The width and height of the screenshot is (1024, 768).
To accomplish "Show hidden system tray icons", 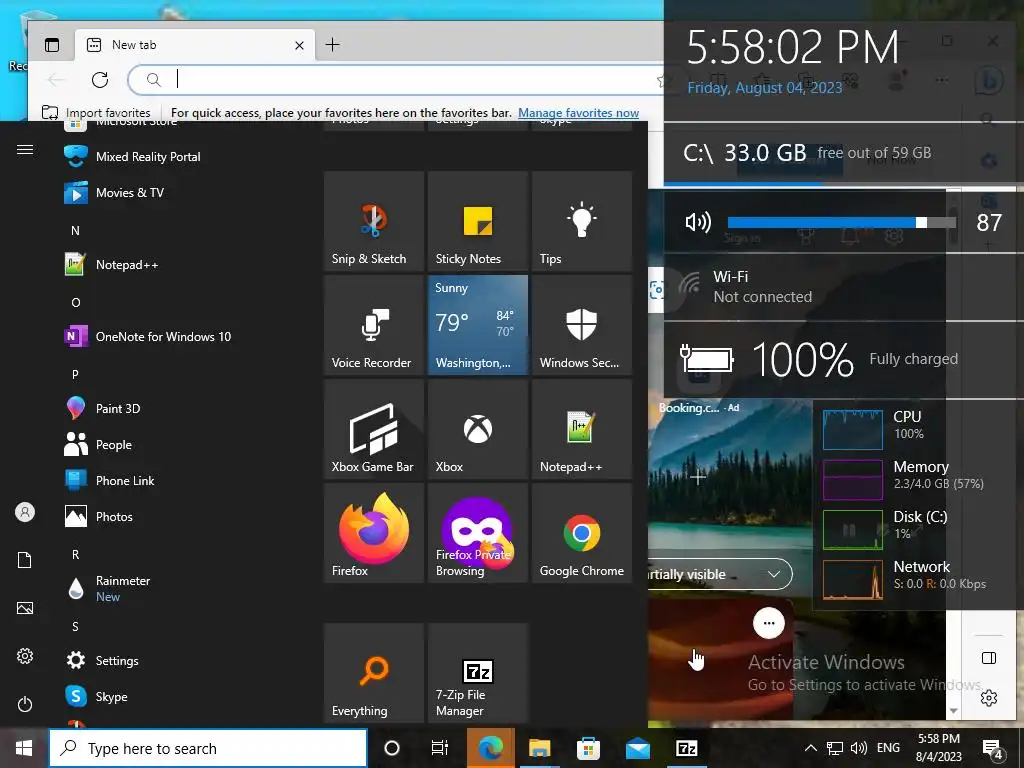I will tap(810, 748).
